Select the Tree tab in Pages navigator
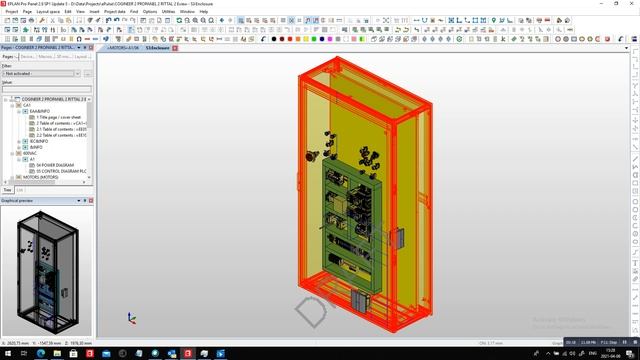 pyautogui.click(x=7, y=190)
